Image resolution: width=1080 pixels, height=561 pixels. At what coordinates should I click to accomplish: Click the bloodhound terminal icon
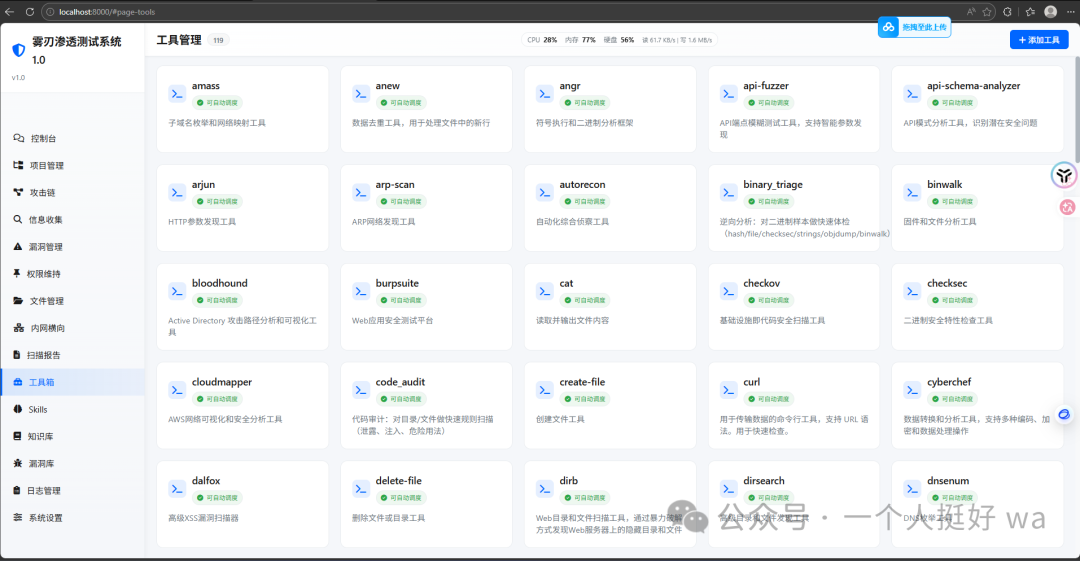click(x=177, y=291)
